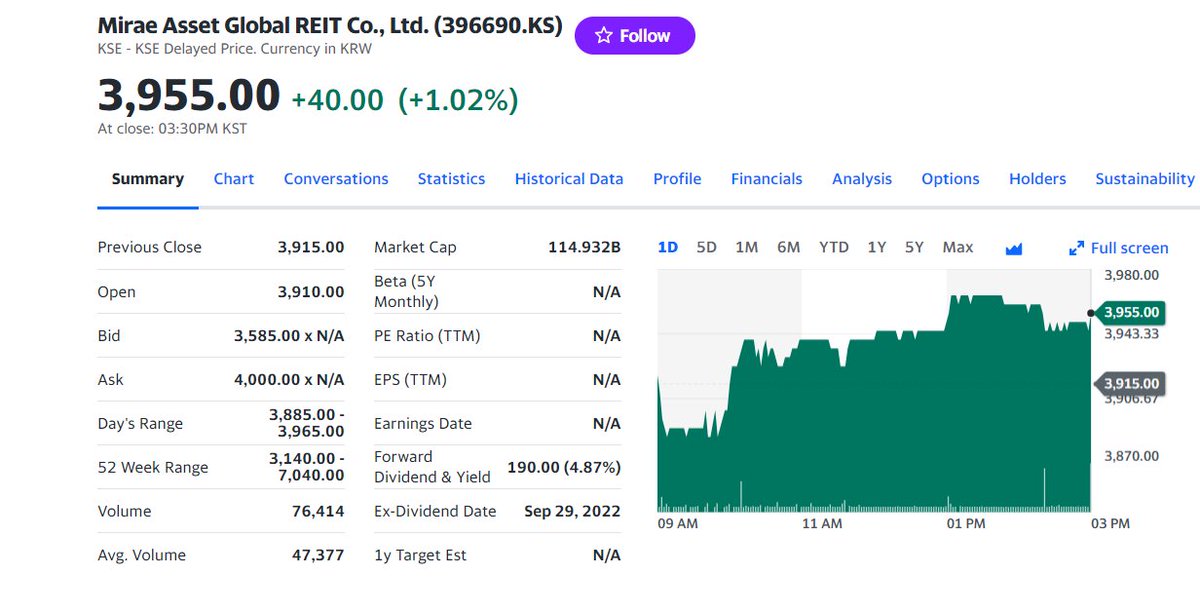Click the 01 PM time axis label
The height and width of the screenshot is (613, 1200).
point(966,524)
